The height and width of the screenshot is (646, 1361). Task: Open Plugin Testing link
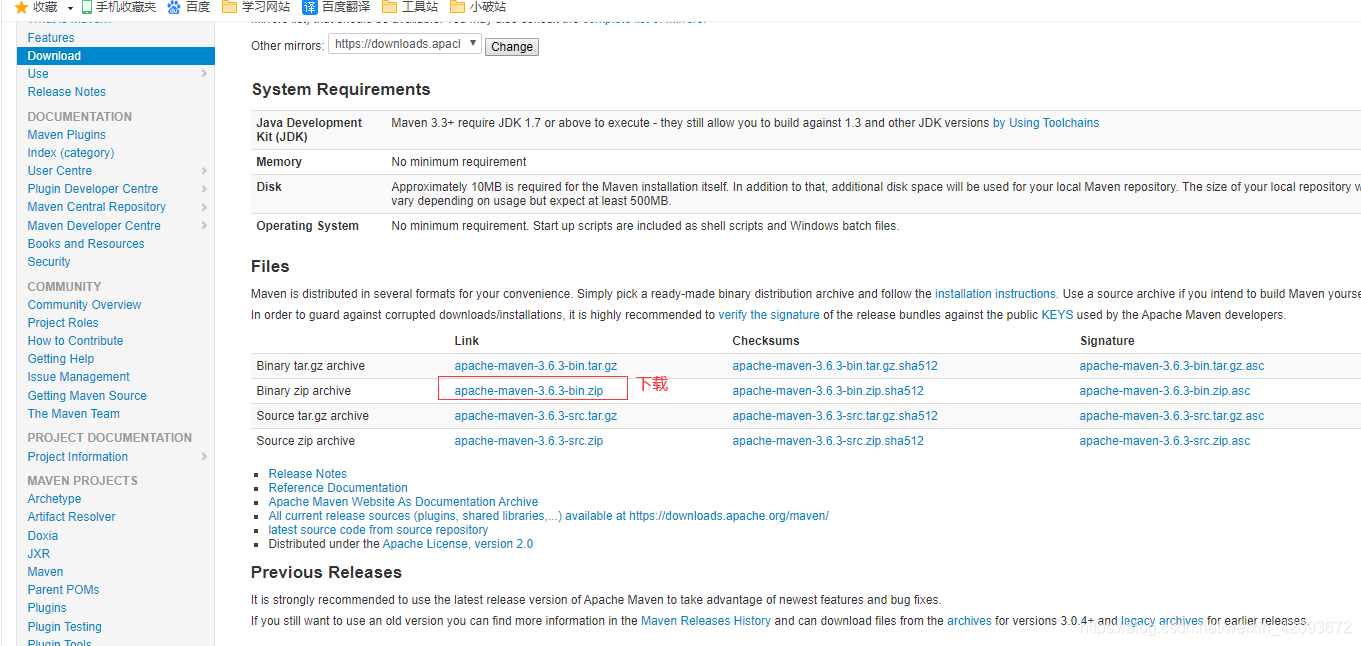click(65, 627)
